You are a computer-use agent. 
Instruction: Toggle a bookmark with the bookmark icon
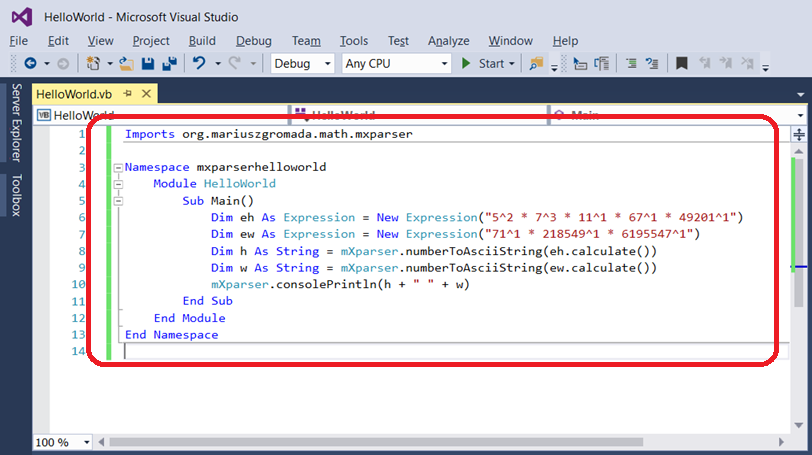pos(682,64)
